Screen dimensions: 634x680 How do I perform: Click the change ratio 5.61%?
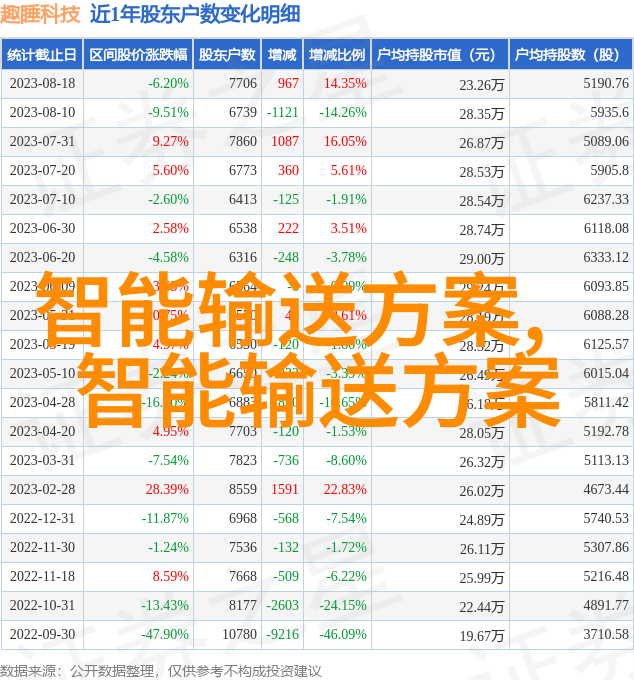click(349, 170)
